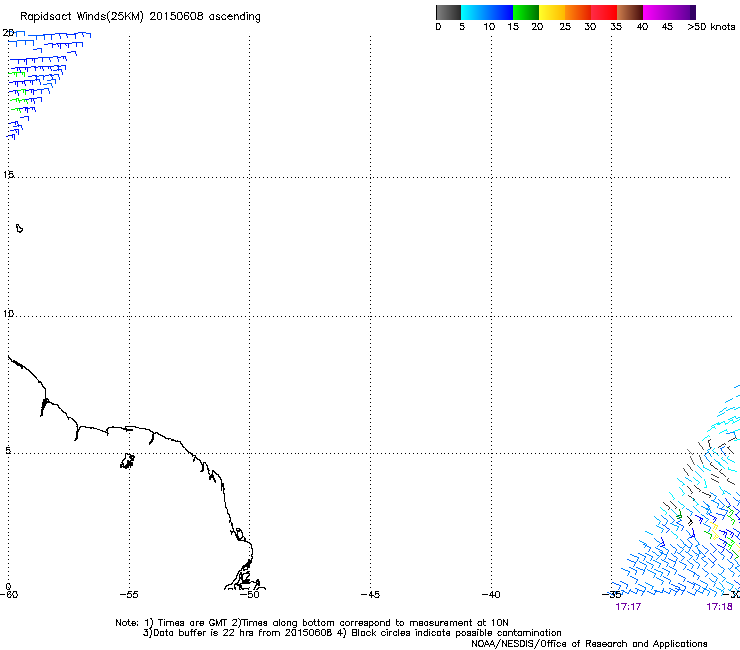Click the green wind barbs in top-left swath
The height and width of the screenshot is (650, 740).
point(18,92)
